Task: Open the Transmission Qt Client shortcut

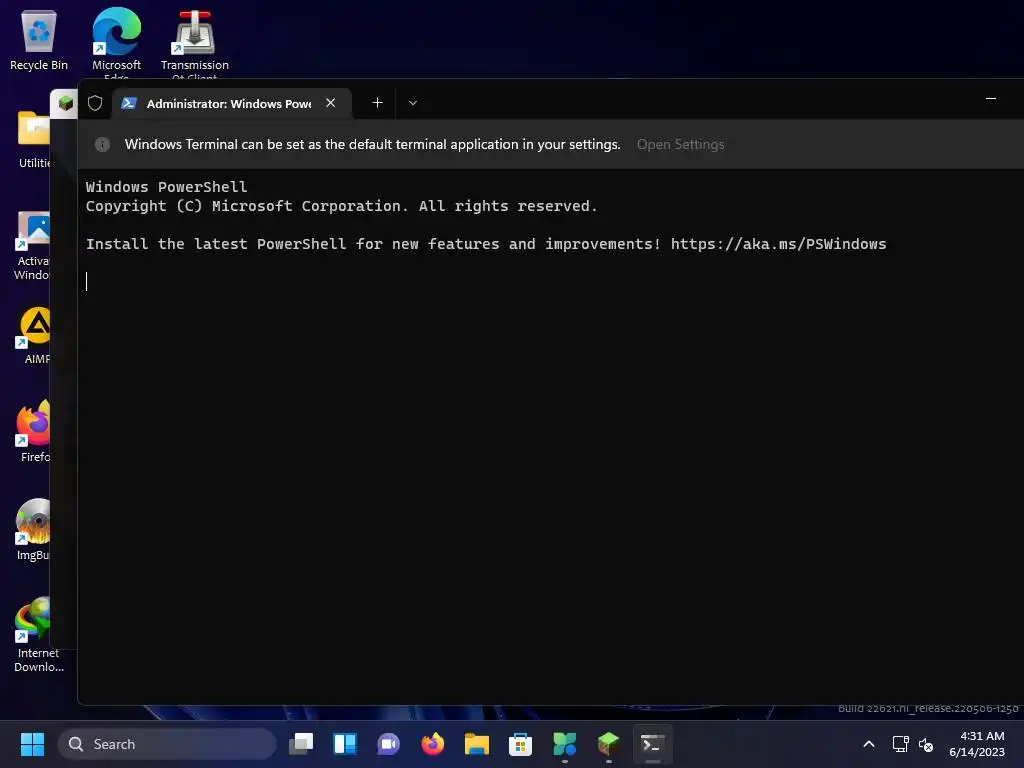Action: [x=195, y=40]
